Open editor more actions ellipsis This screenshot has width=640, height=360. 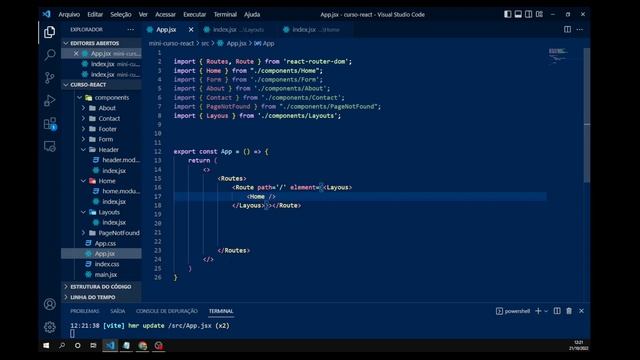tap(580, 29)
